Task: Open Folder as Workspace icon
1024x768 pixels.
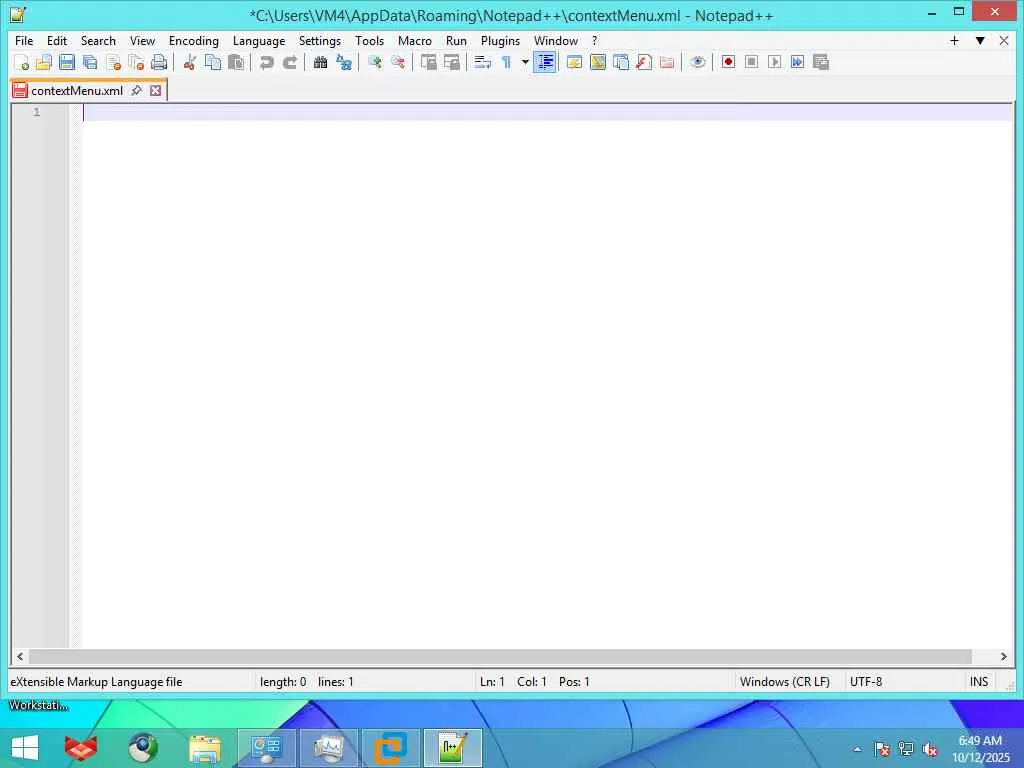Action: coord(667,62)
